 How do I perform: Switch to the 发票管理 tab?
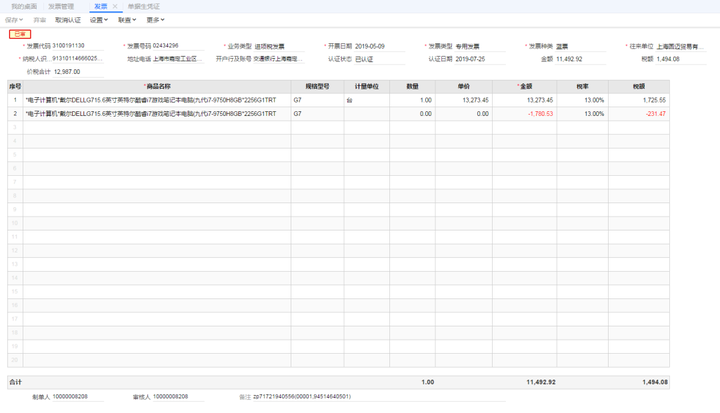point(61,6)
